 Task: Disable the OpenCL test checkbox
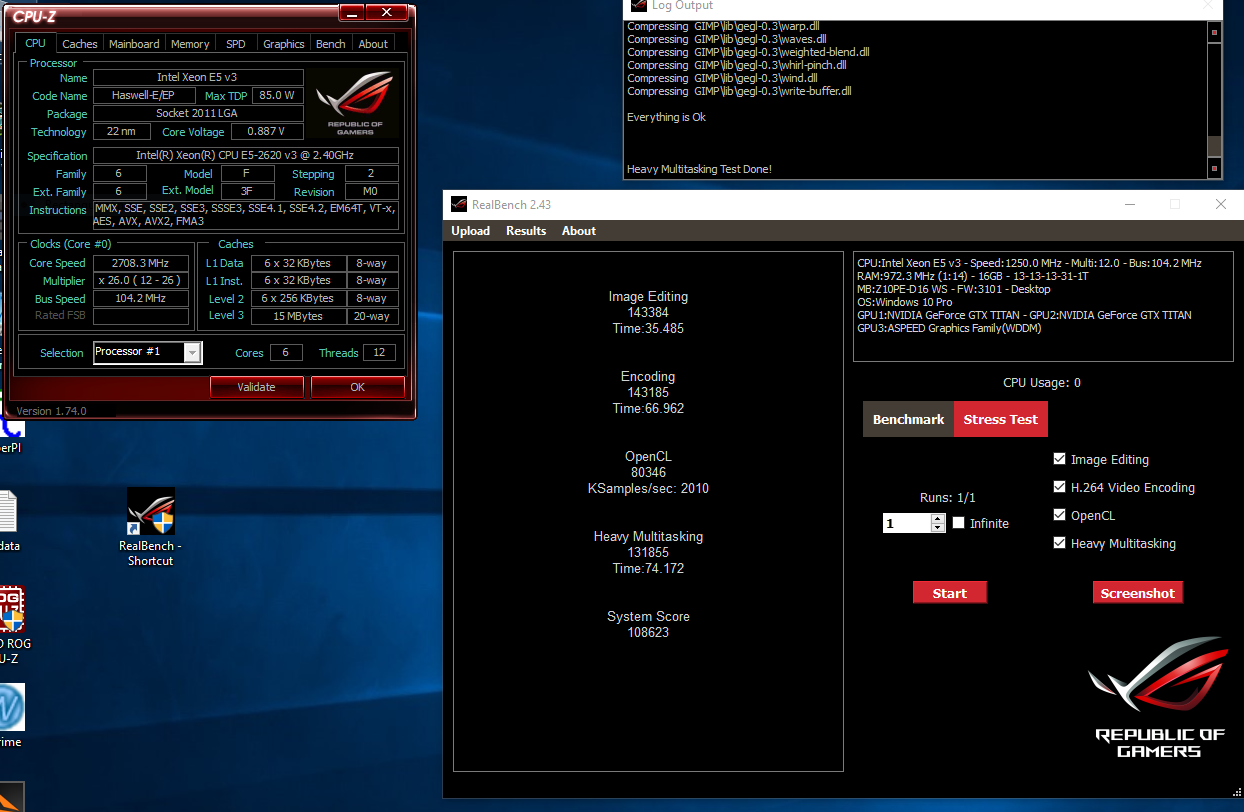click(1059, 515)
